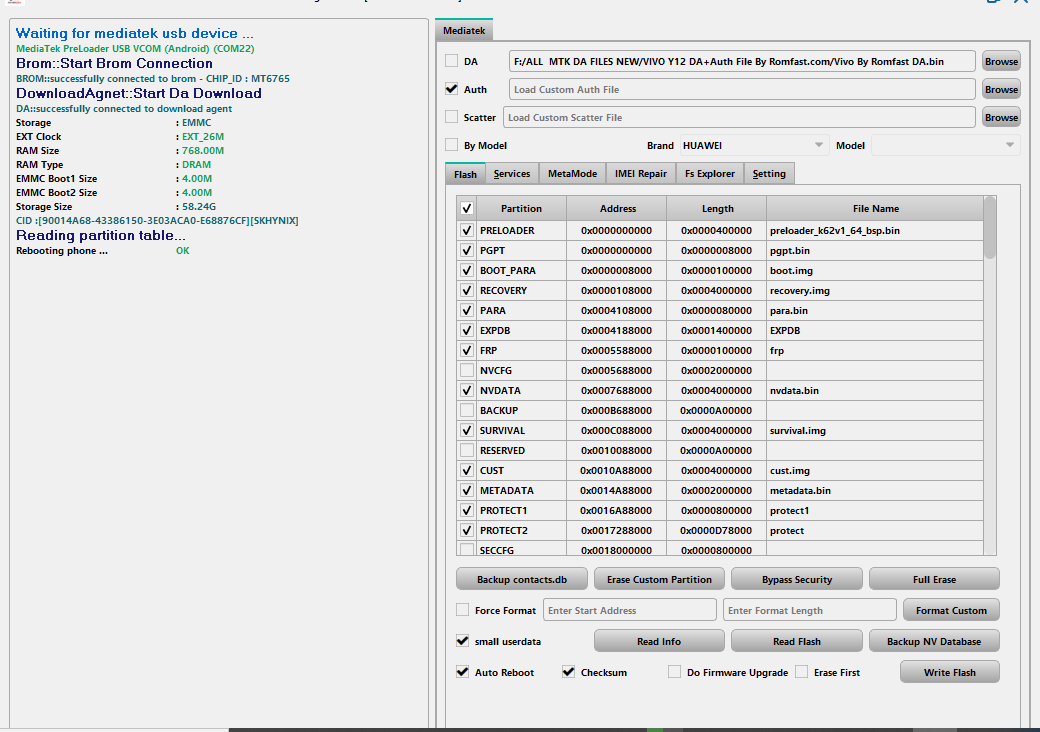Screen dimensions: 1040x732
Task: Tick the DA checkbox
Action: pyautogui.click(x=452, y=61)
